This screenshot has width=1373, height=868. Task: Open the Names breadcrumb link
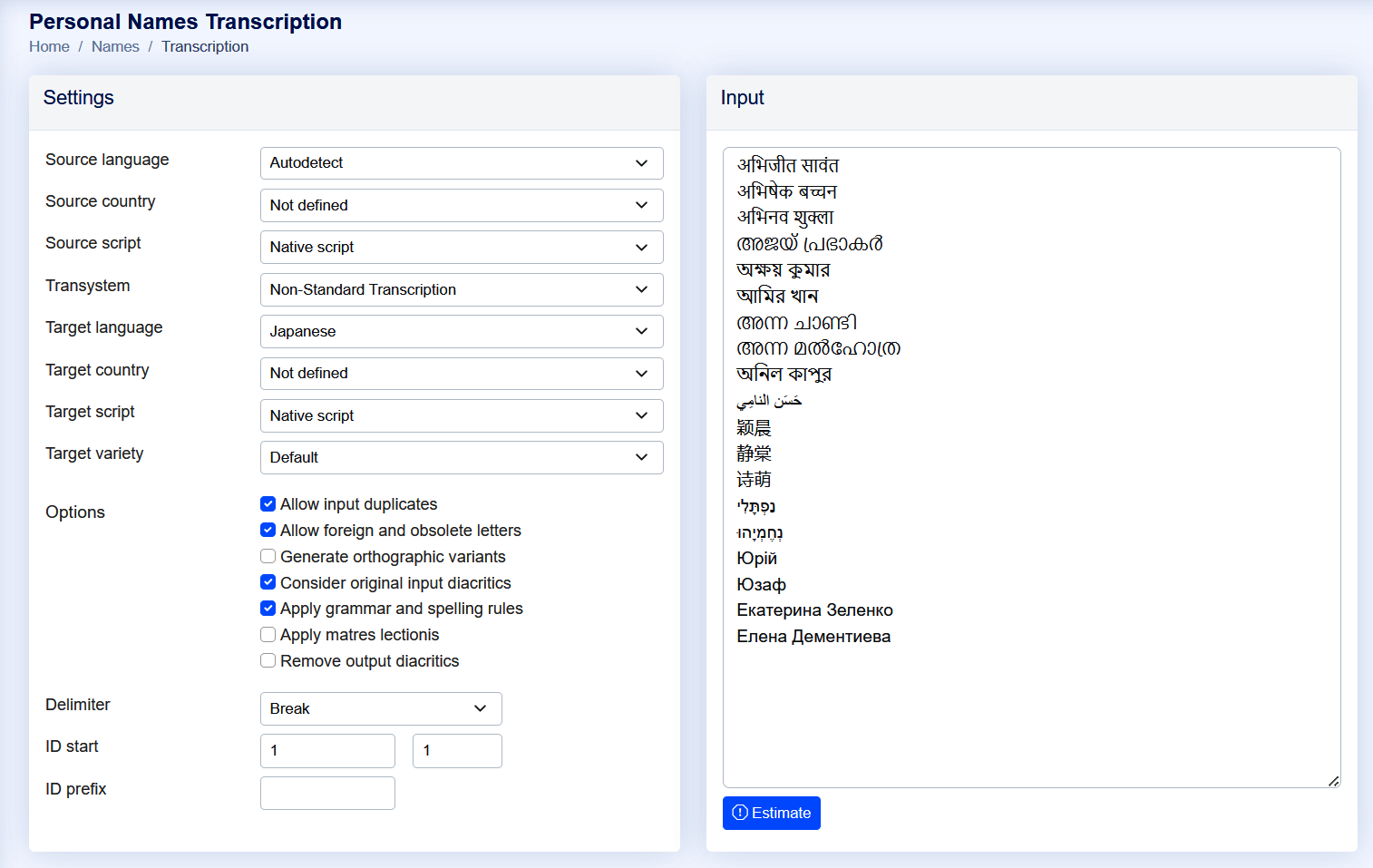pos(115,46)
